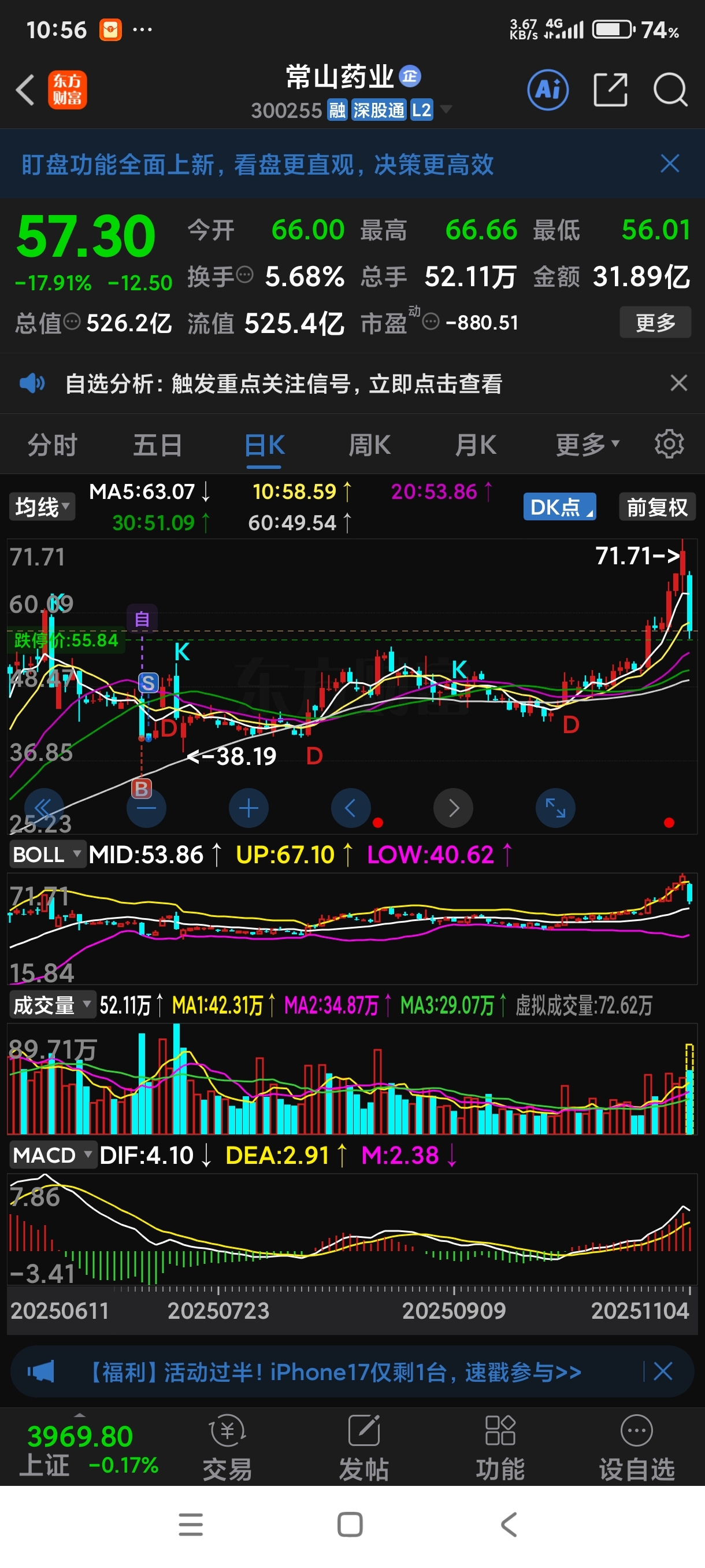This screenshot has width=705, height=1568.
Task: Tap the 跌停价:55.84 label
Action: pyautogui.click(x=66, y=639)
